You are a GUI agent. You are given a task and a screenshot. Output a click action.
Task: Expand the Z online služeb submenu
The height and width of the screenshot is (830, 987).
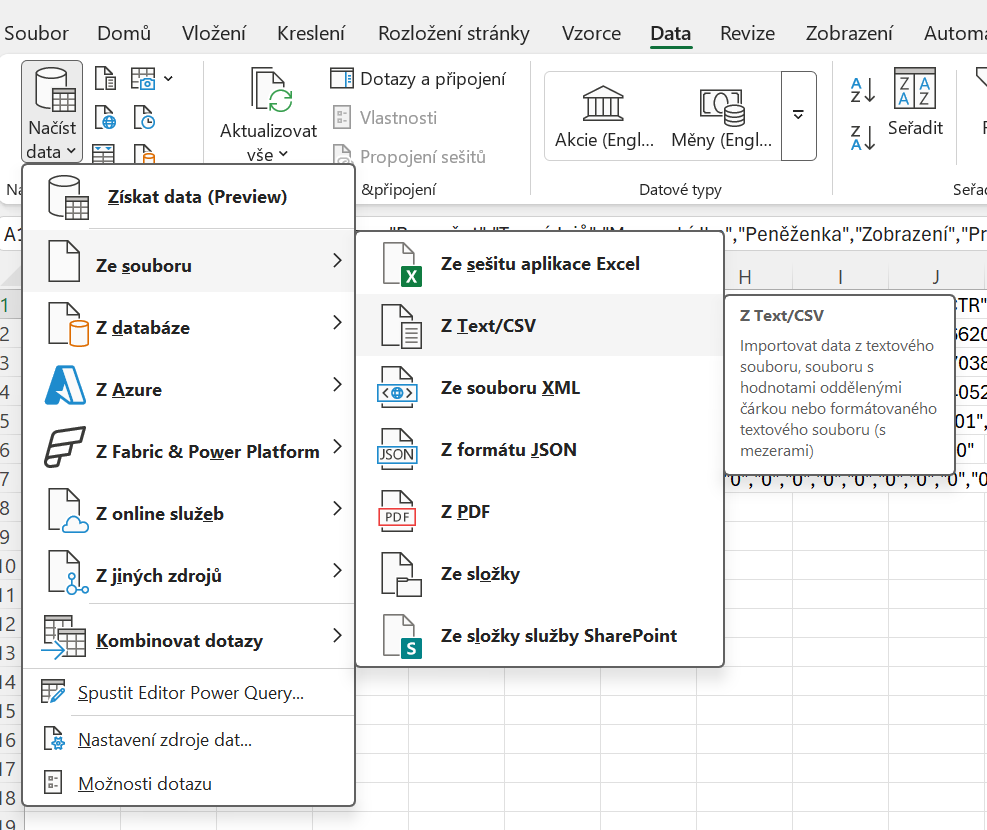point(189,509)
